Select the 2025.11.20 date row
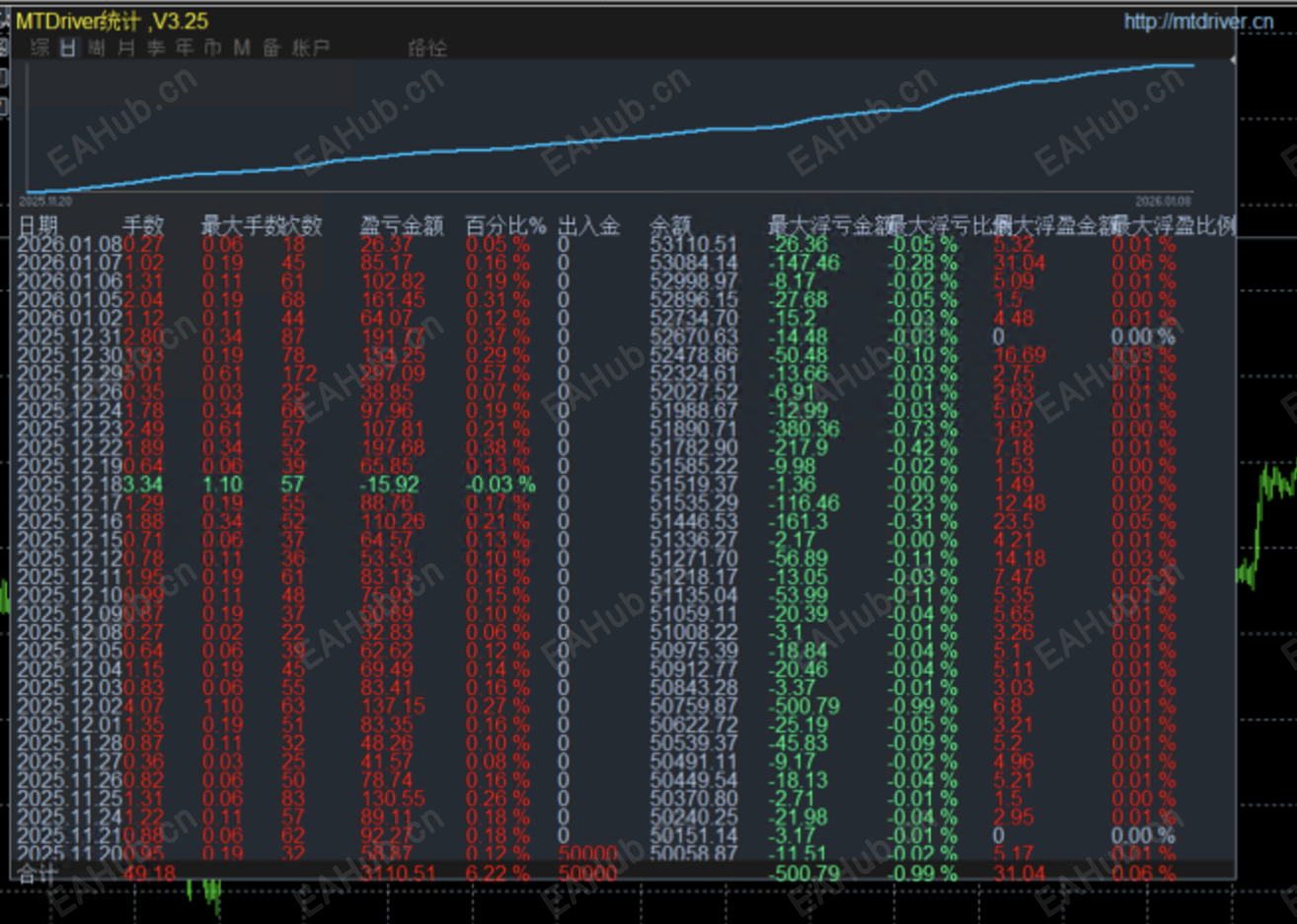 click(70, 854)
